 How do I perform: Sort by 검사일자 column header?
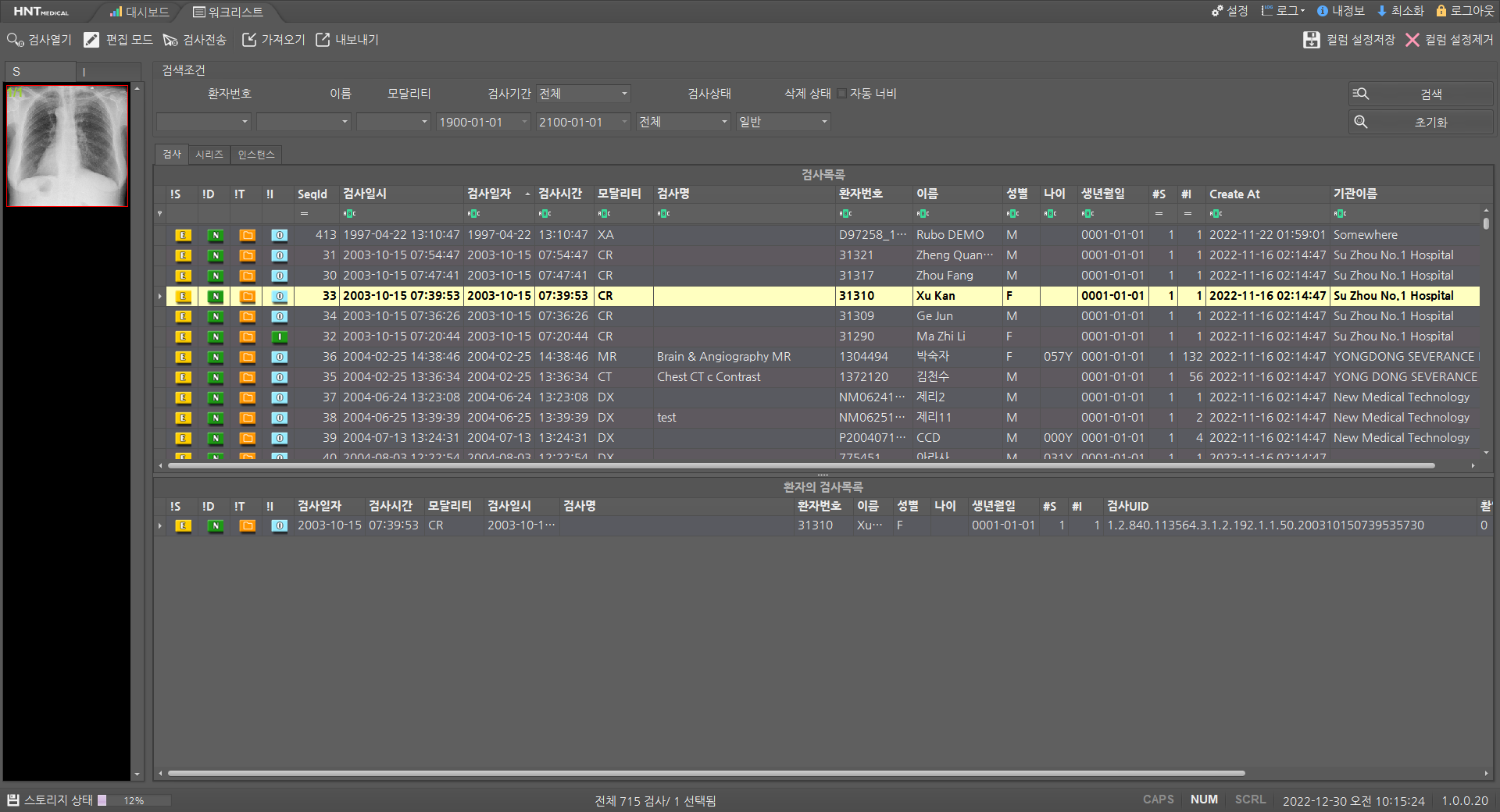click(498, 194)
